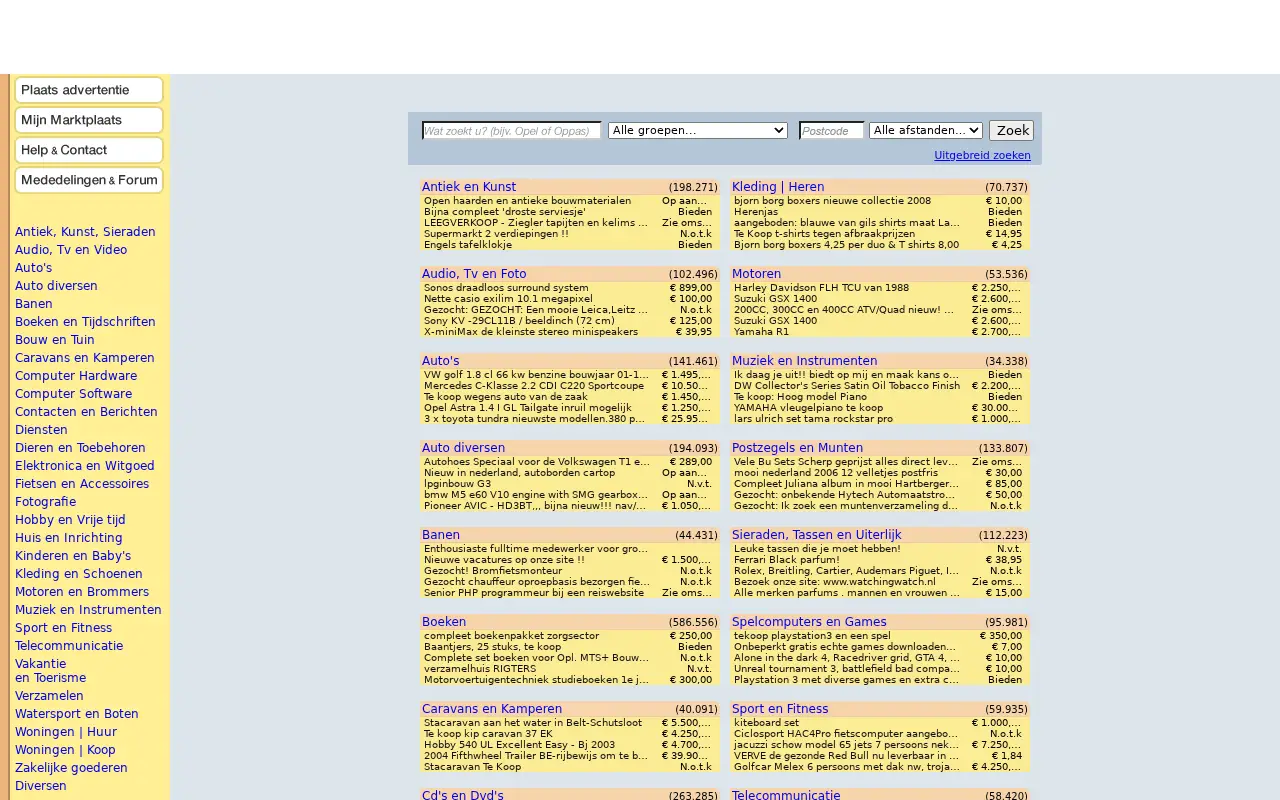Click the Postcode input field
The width and height of the screenshot is (1280, 800).
coord(832,131)
